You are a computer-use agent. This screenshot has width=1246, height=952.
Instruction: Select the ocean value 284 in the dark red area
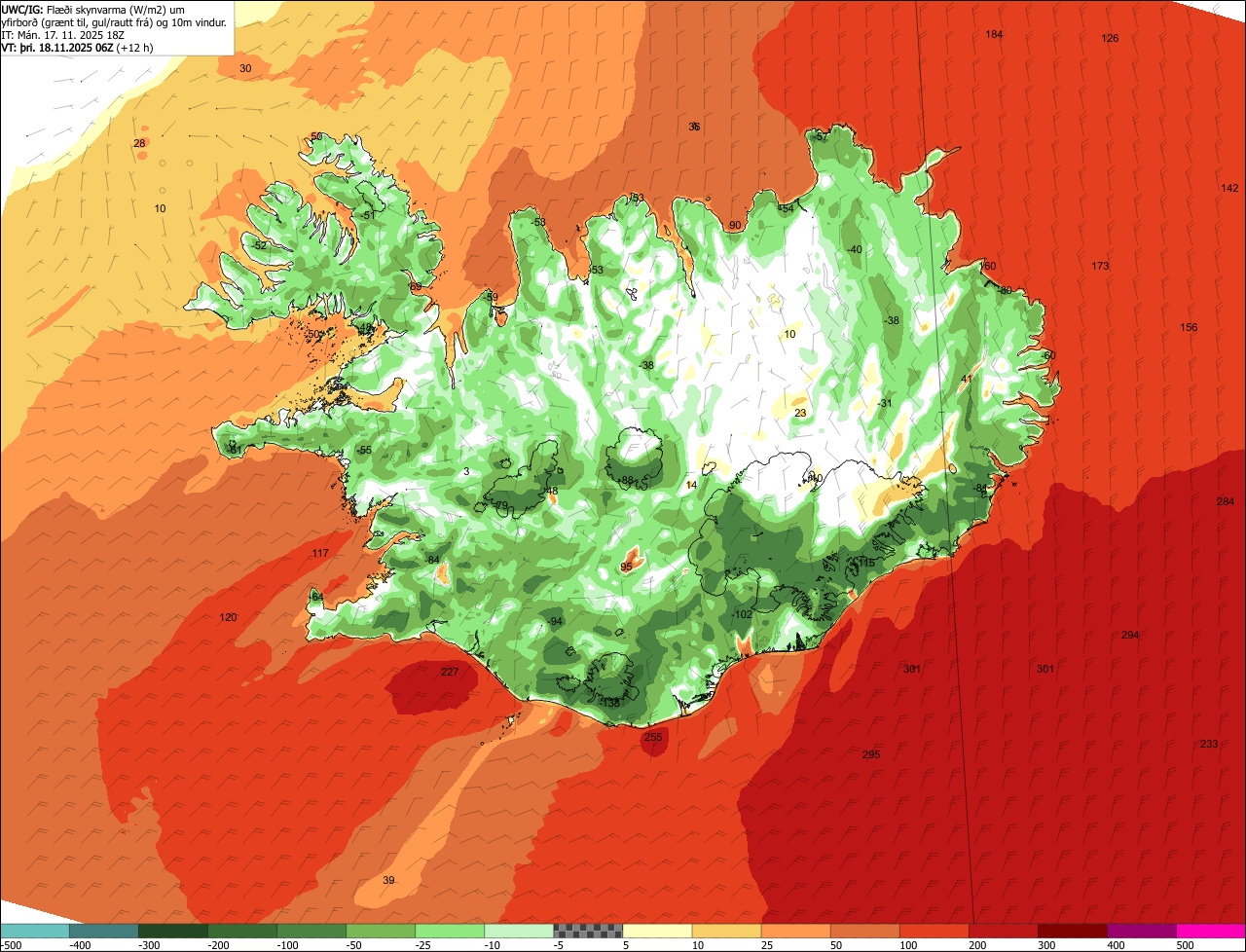(x=1225, y=501)
